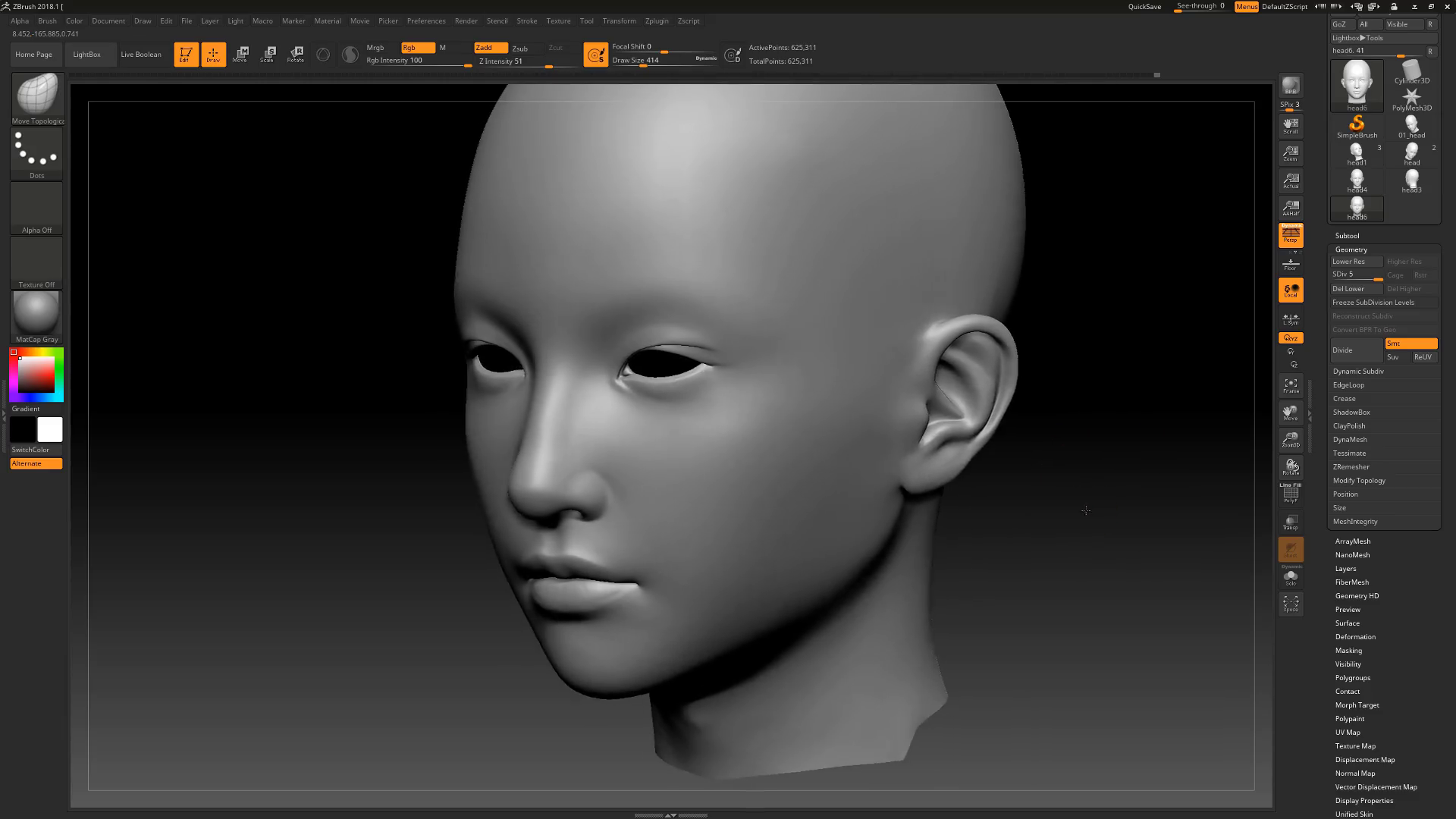Image resolution: width=1456 pixels, height=819 pixels.
Task: Click the Solo mode icon
Action: point(1291,579)
